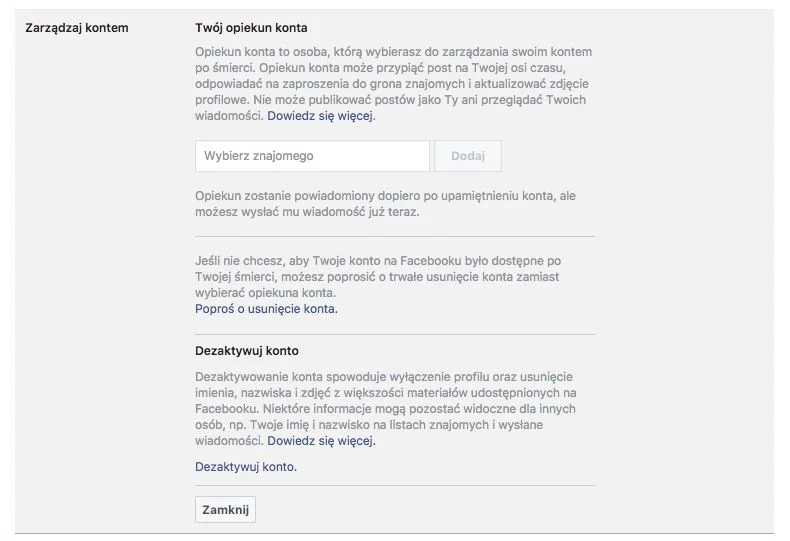This screenshot has width=790, height=541.
Task: Click the paragraph starting Dezaktywowanie konta spowoduje
Action: click(x=386, y=409)
